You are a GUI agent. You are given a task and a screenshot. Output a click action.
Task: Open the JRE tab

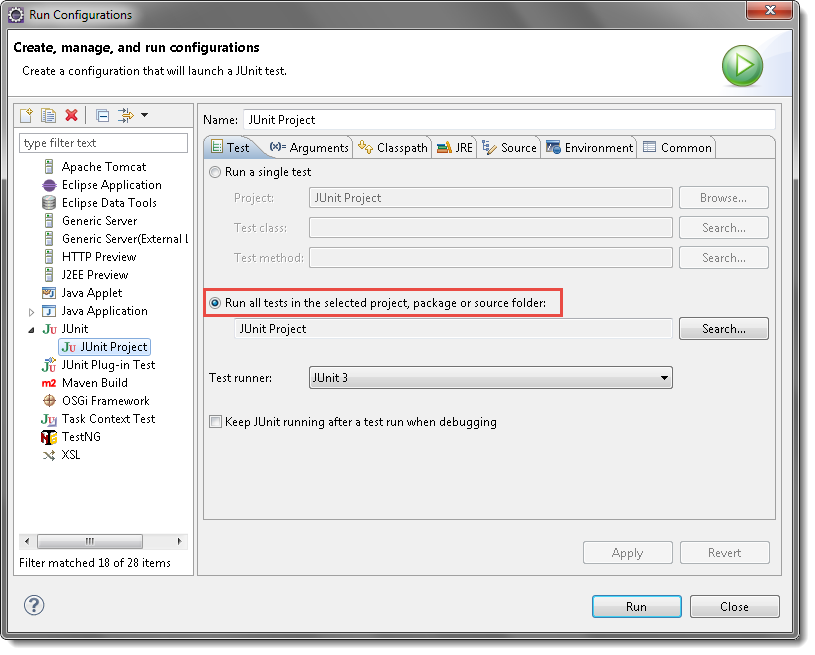point(454,148)
